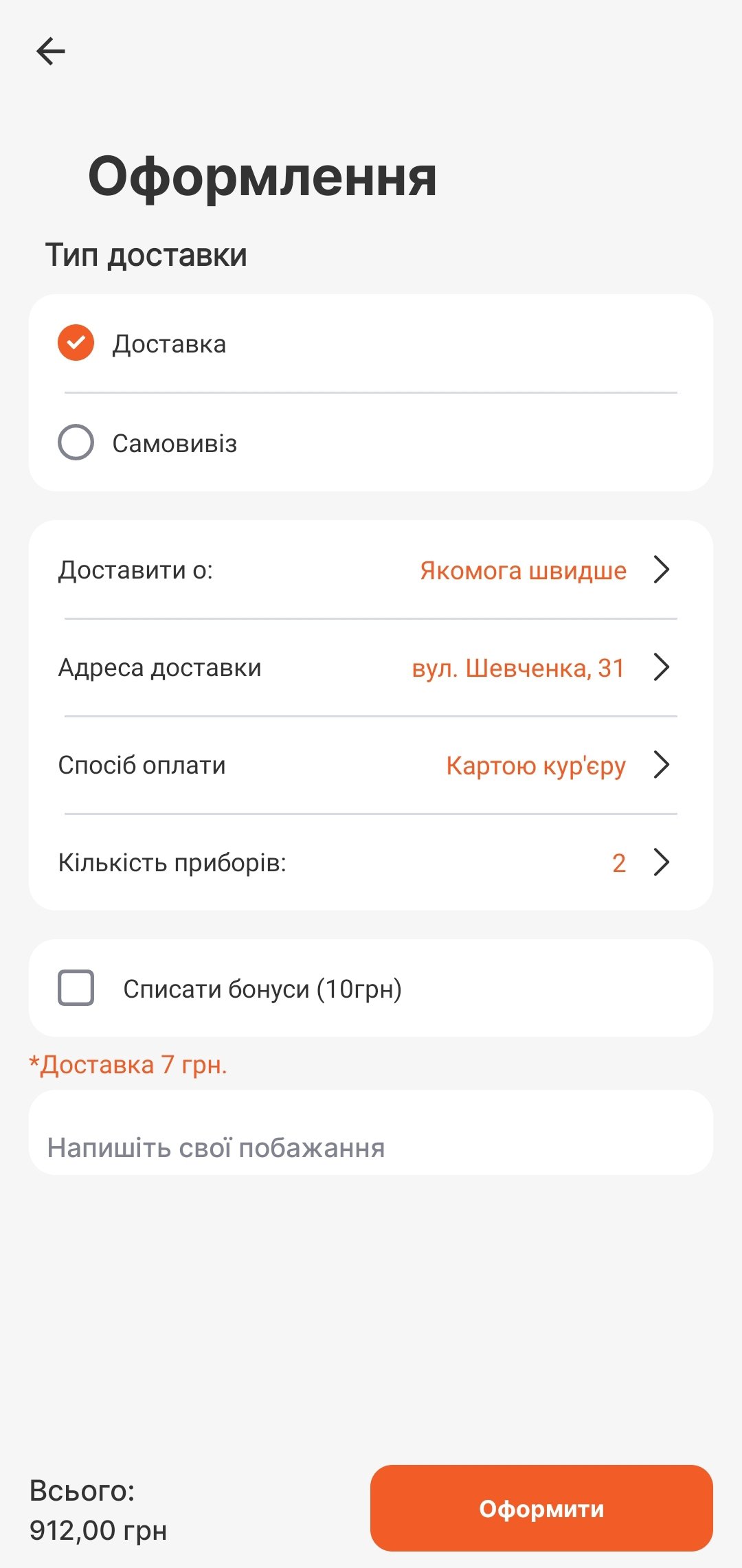
Task: Tap the Самовивіз label text
Action: pos(175,444)
